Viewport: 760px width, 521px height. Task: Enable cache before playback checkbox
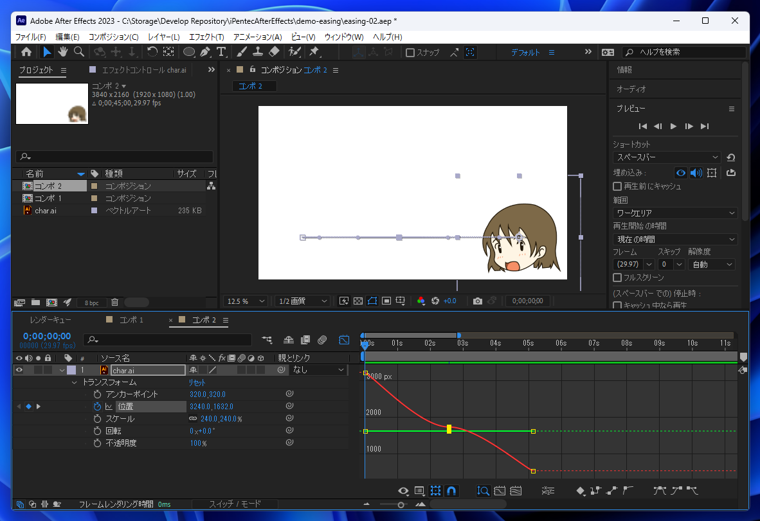[617, 186]
